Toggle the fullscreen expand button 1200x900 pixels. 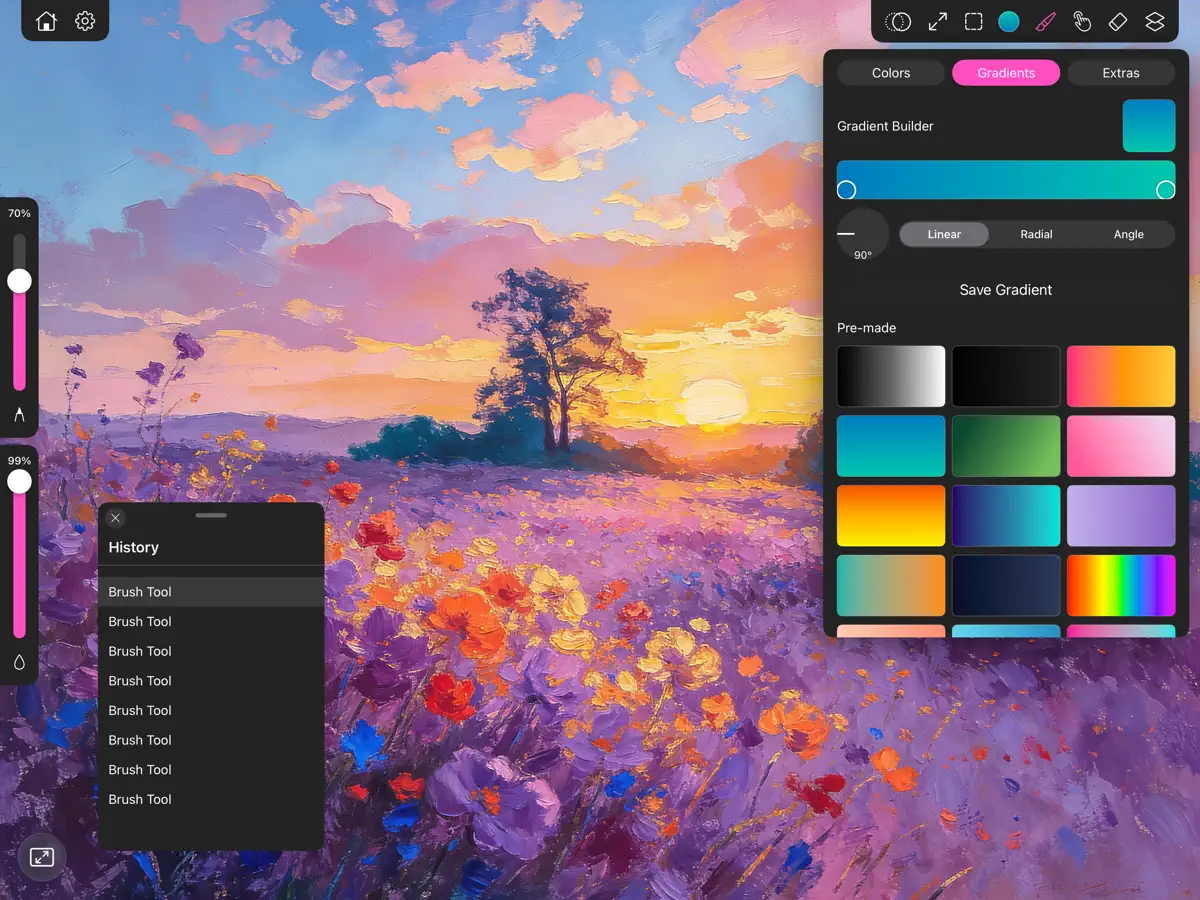tap(41, 857)
